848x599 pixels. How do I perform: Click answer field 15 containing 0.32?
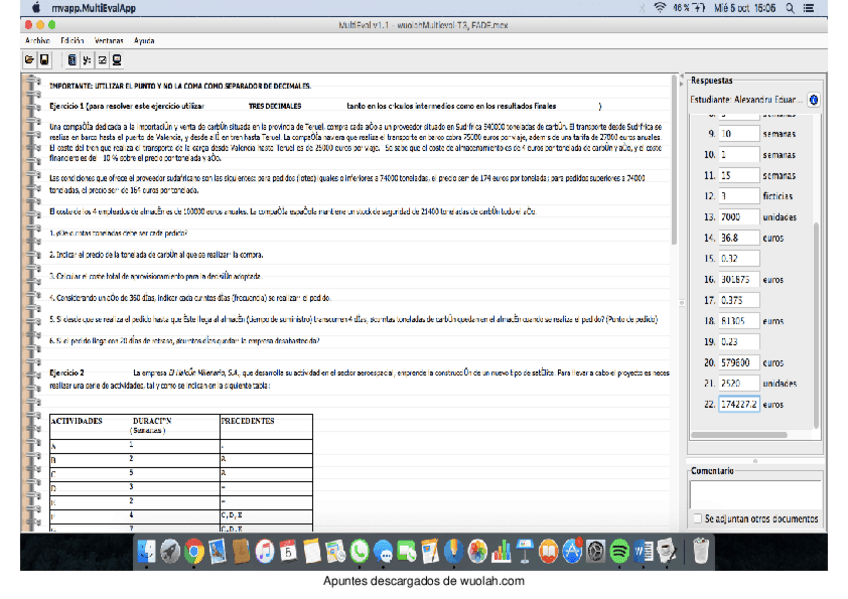739,258
